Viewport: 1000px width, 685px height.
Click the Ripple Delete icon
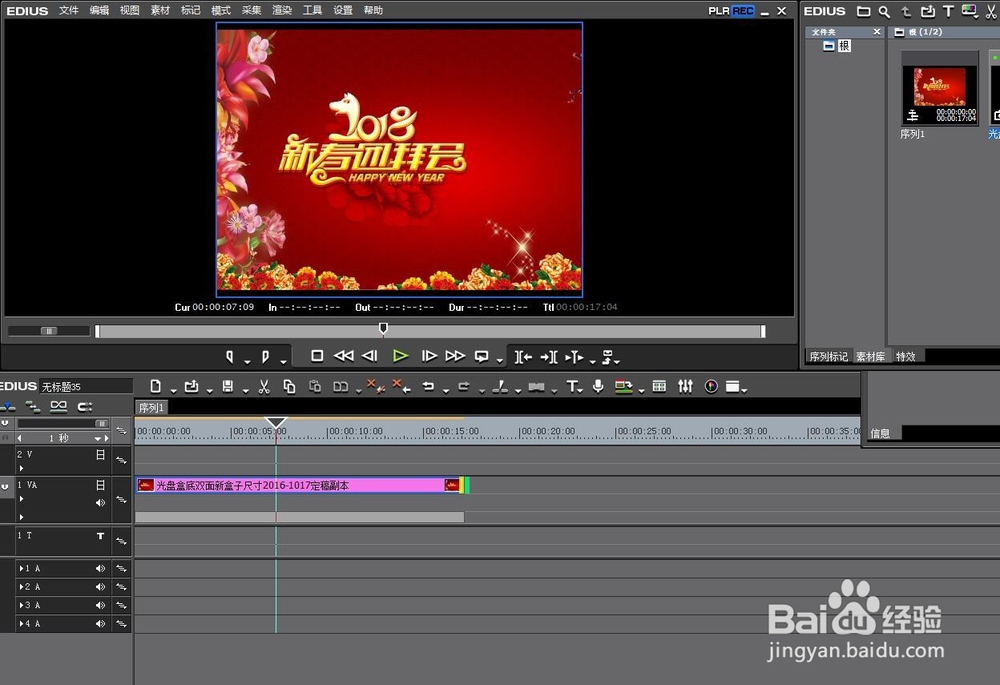point(402,387)
